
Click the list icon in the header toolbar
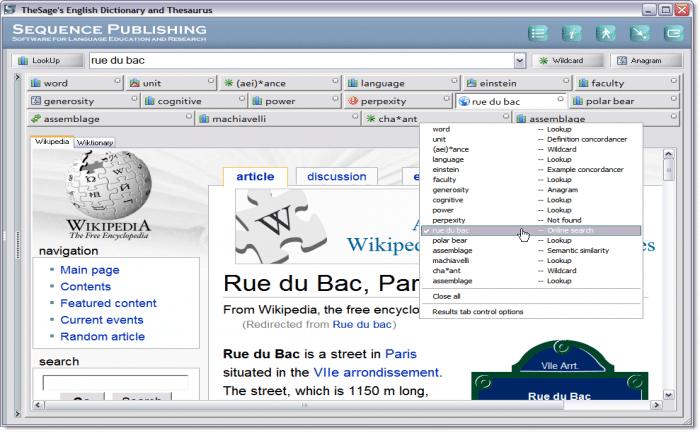tap(538, 33)
